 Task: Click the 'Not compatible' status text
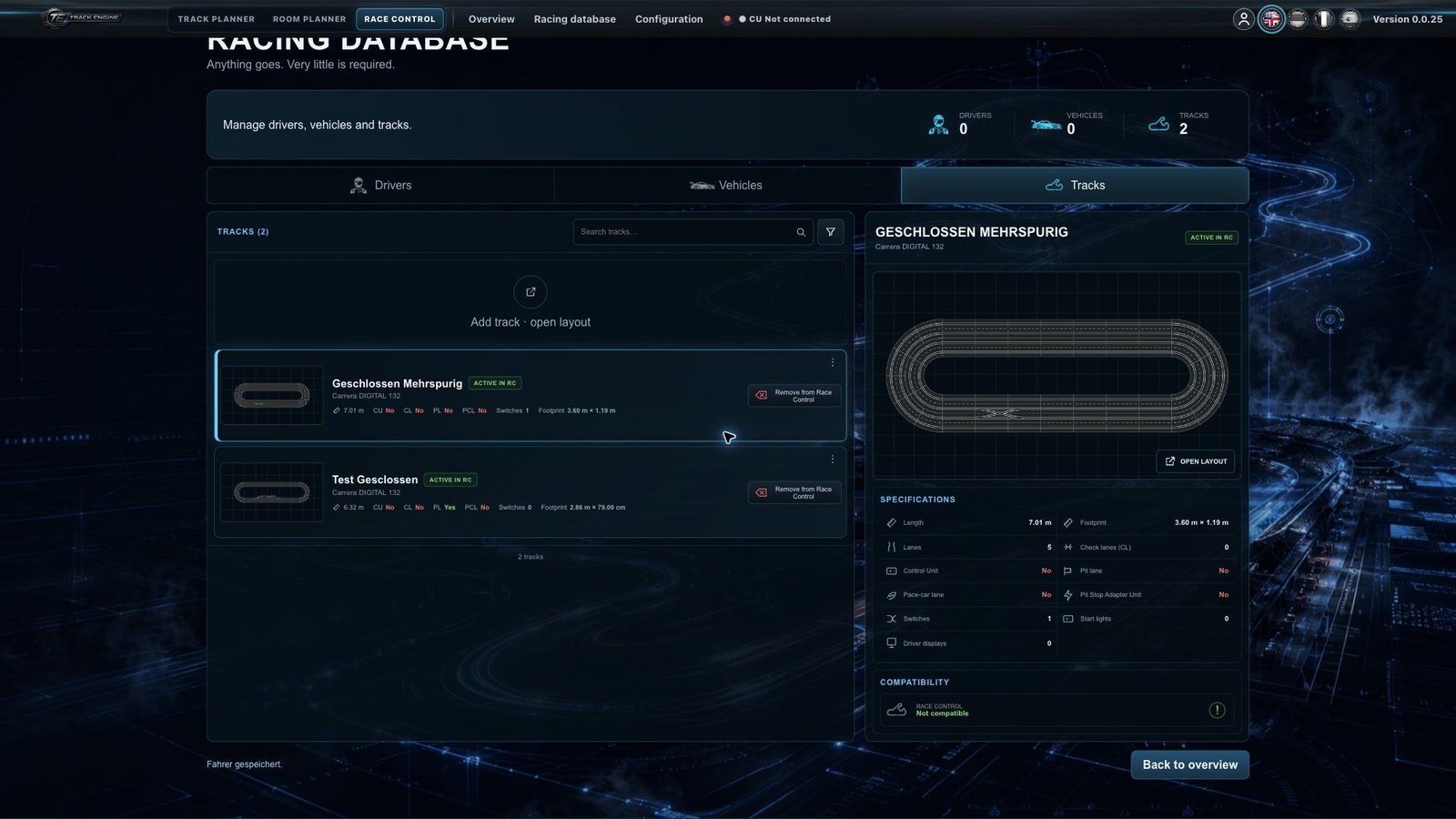pyautogui.click(x=942, y=713)
